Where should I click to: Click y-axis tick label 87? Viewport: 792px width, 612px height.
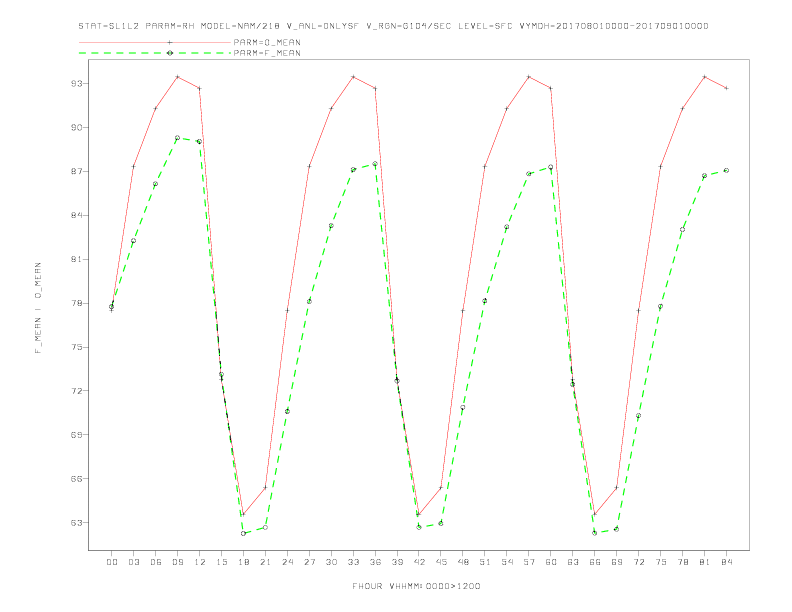pos(76,171)
